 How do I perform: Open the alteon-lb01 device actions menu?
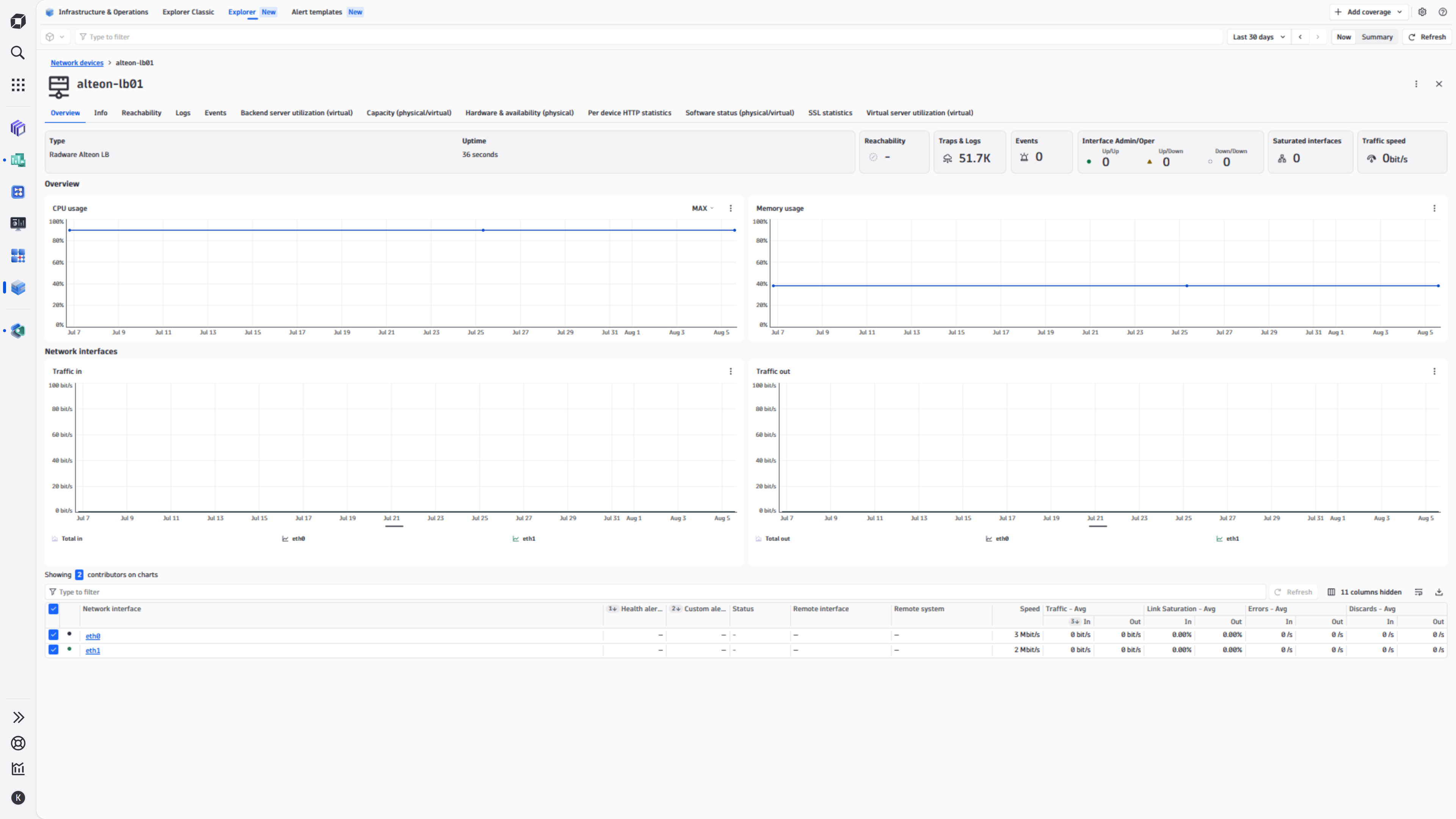tap(1416, 84)
